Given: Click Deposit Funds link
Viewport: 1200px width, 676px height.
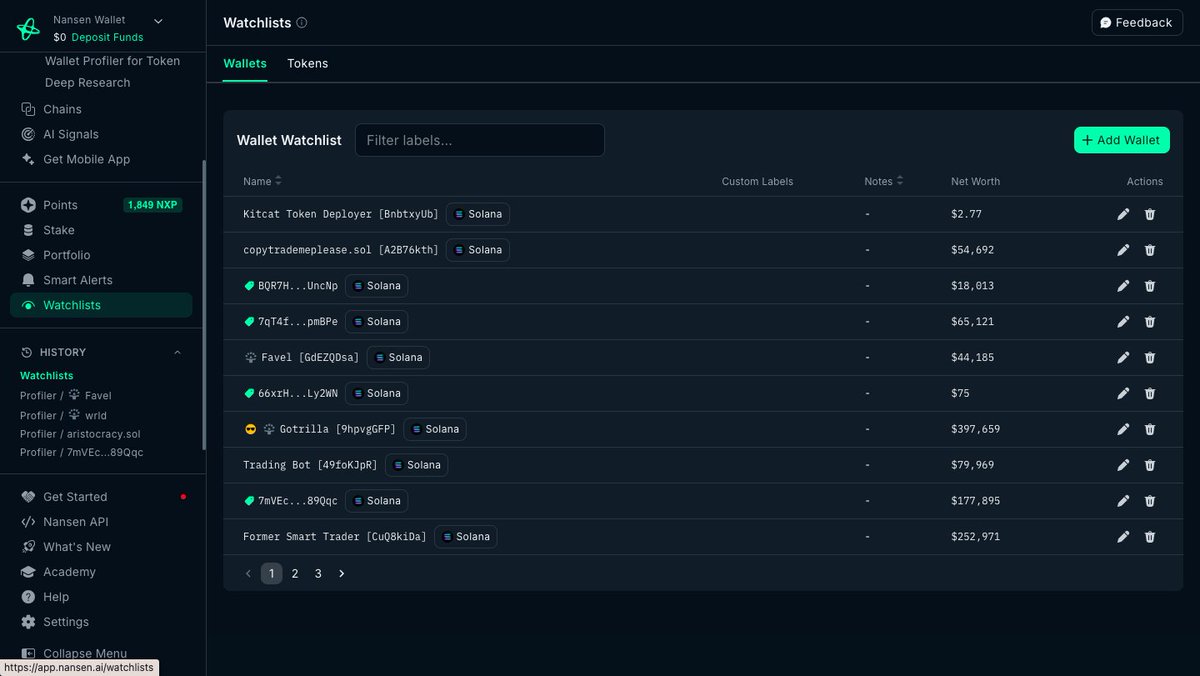Looking at the screenshot, I should click(x=107, y=37).
